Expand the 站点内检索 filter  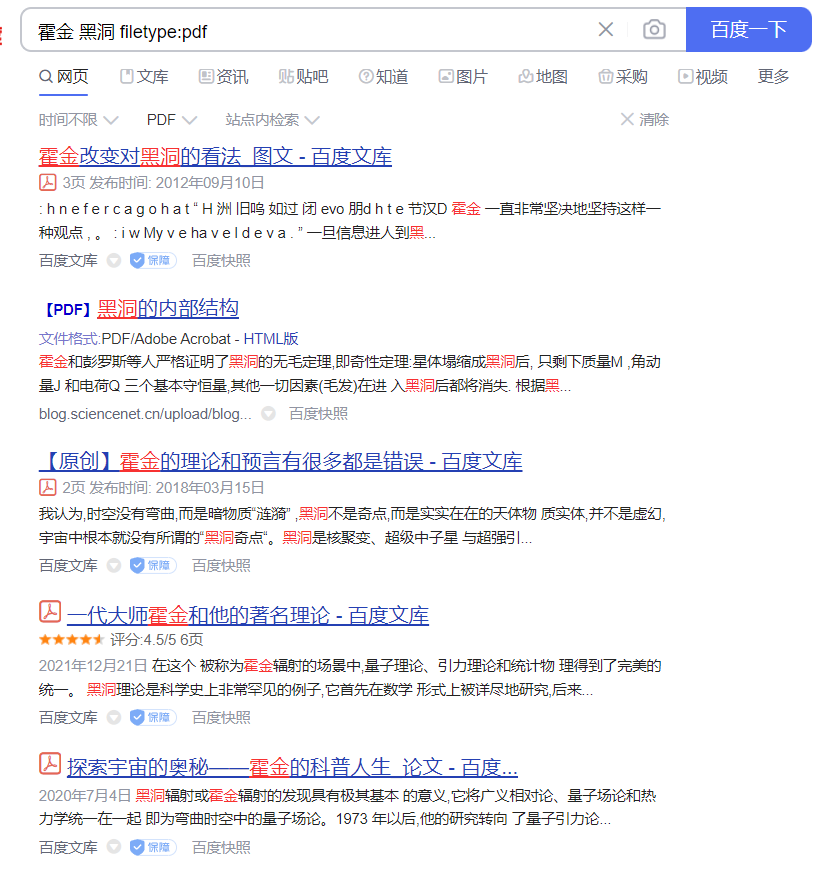click(x=273, y=120)
